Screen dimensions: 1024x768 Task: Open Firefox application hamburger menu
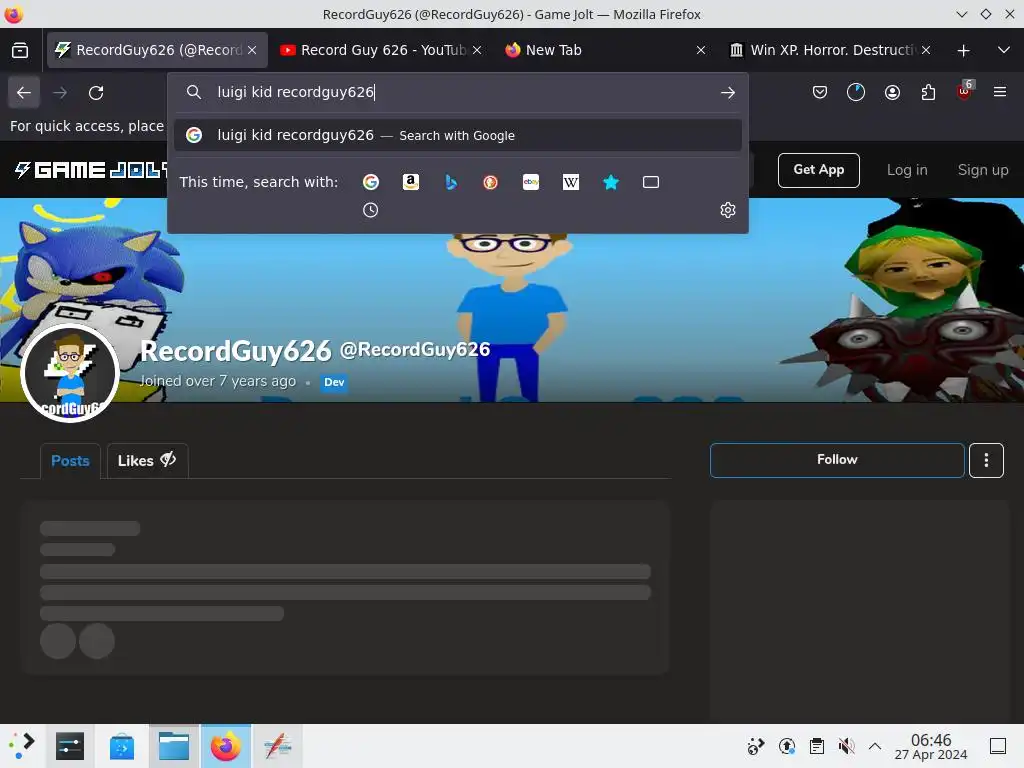pos(1000,92)
